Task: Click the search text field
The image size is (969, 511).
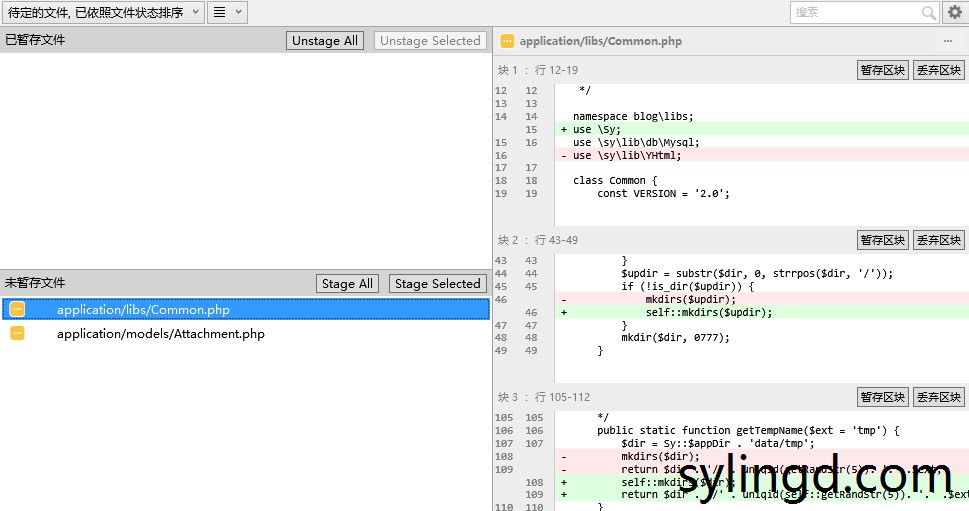Action: (x=855, y=12)
